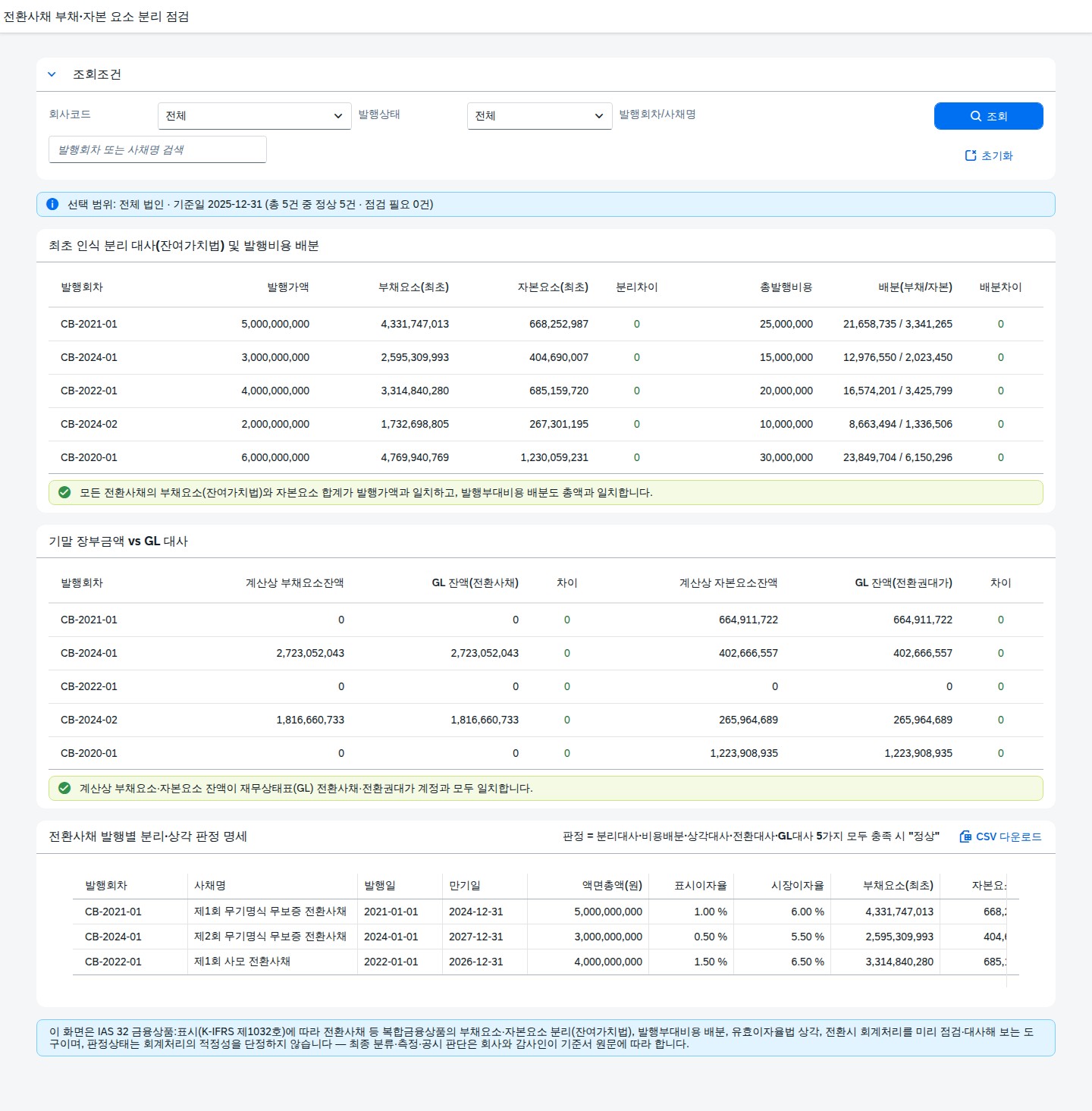Click the 사채명 header in the detail table

coord(210,886)
